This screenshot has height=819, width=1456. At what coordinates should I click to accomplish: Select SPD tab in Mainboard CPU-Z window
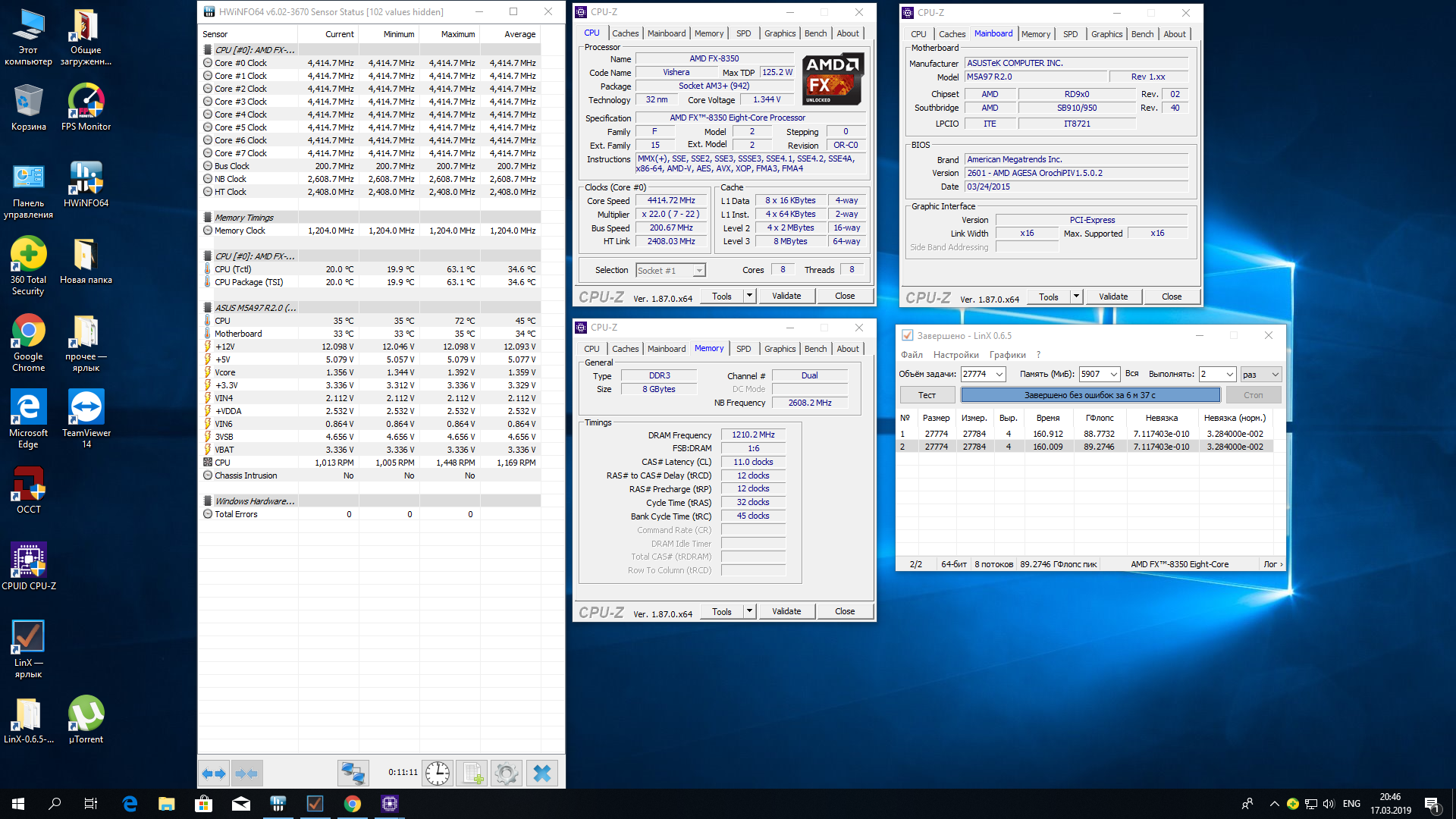[x=1070, y=34]
